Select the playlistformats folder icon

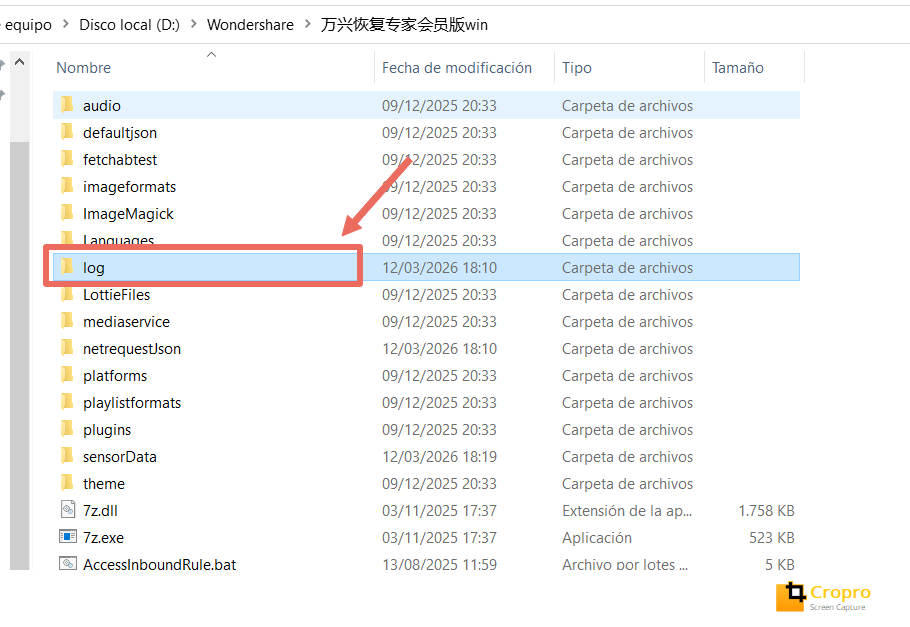coord(67,402)
